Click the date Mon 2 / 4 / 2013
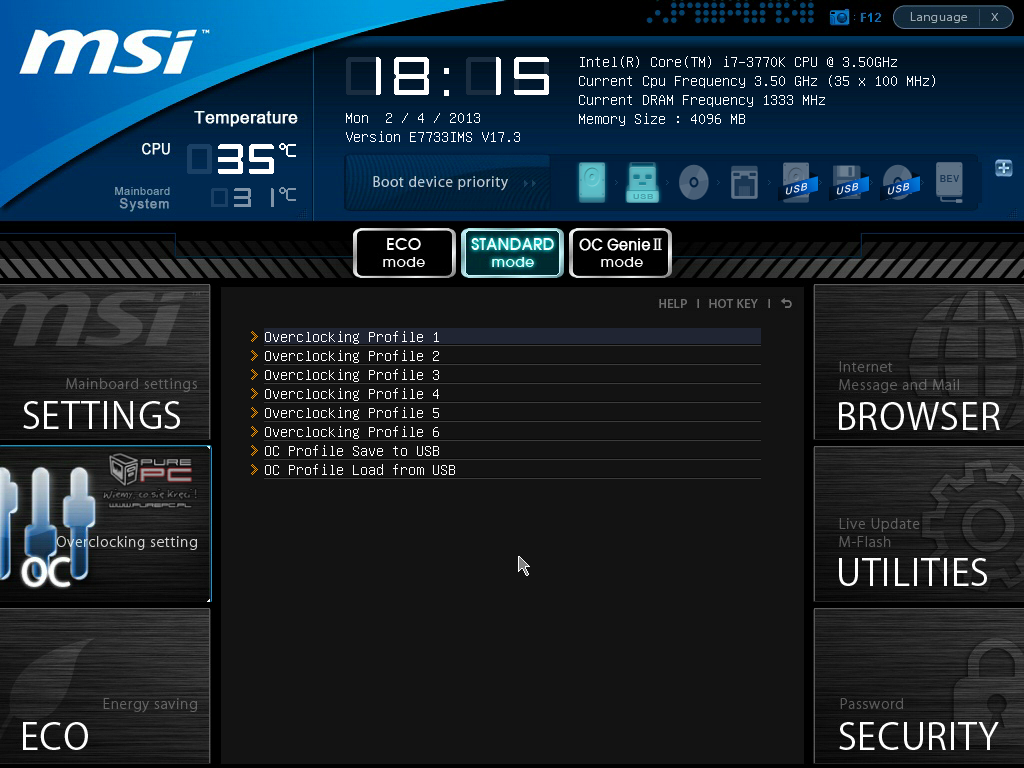 pyautogui.click(x=413, y=118)
